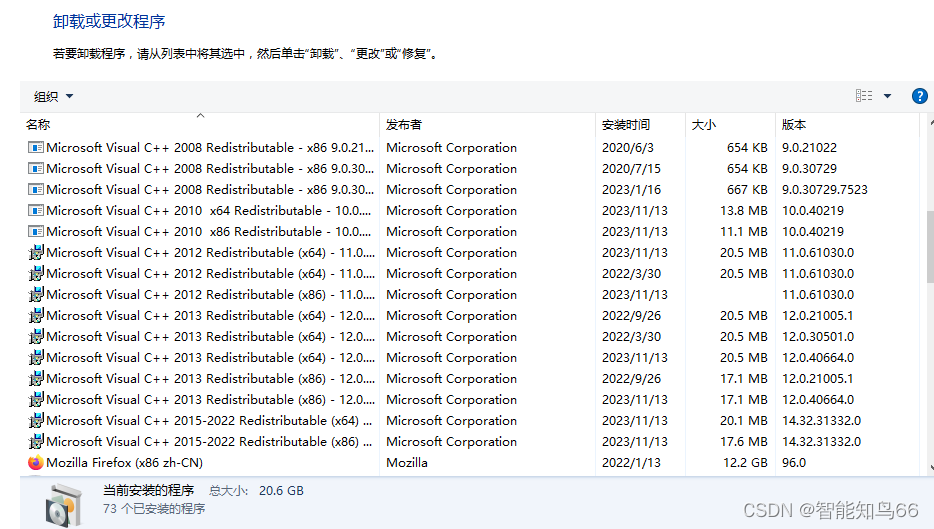
Task: Click icon of Visual C++ 2008 version 9.0.21022 row
Action: coord(36,147)
